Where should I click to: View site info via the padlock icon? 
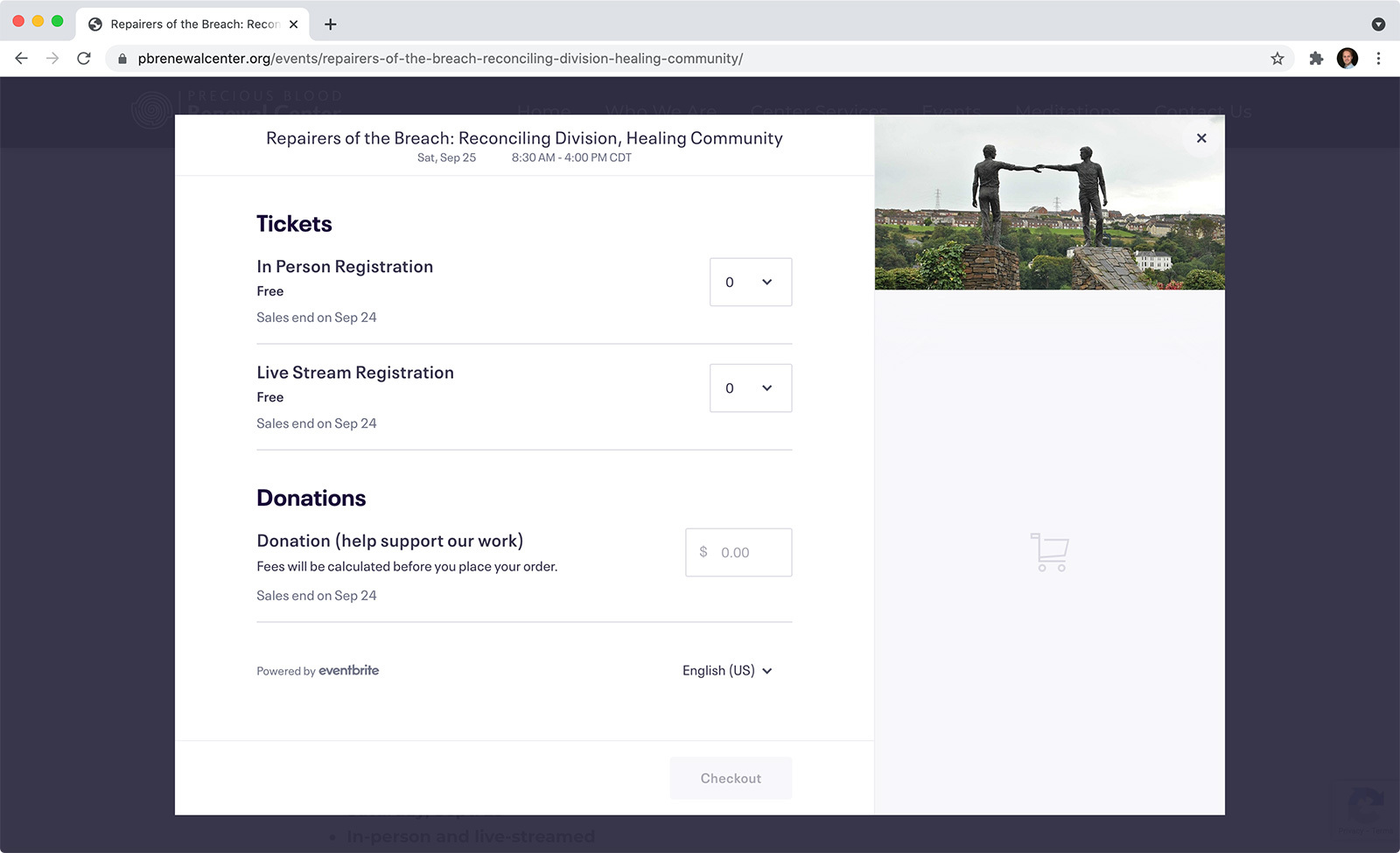(122, 59)
